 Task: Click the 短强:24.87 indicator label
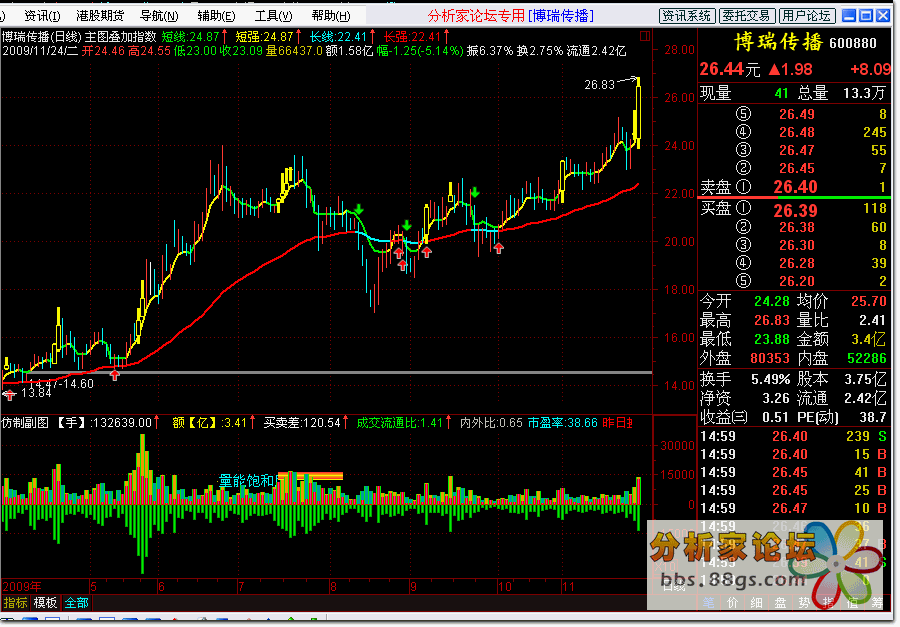coord(265,37)
